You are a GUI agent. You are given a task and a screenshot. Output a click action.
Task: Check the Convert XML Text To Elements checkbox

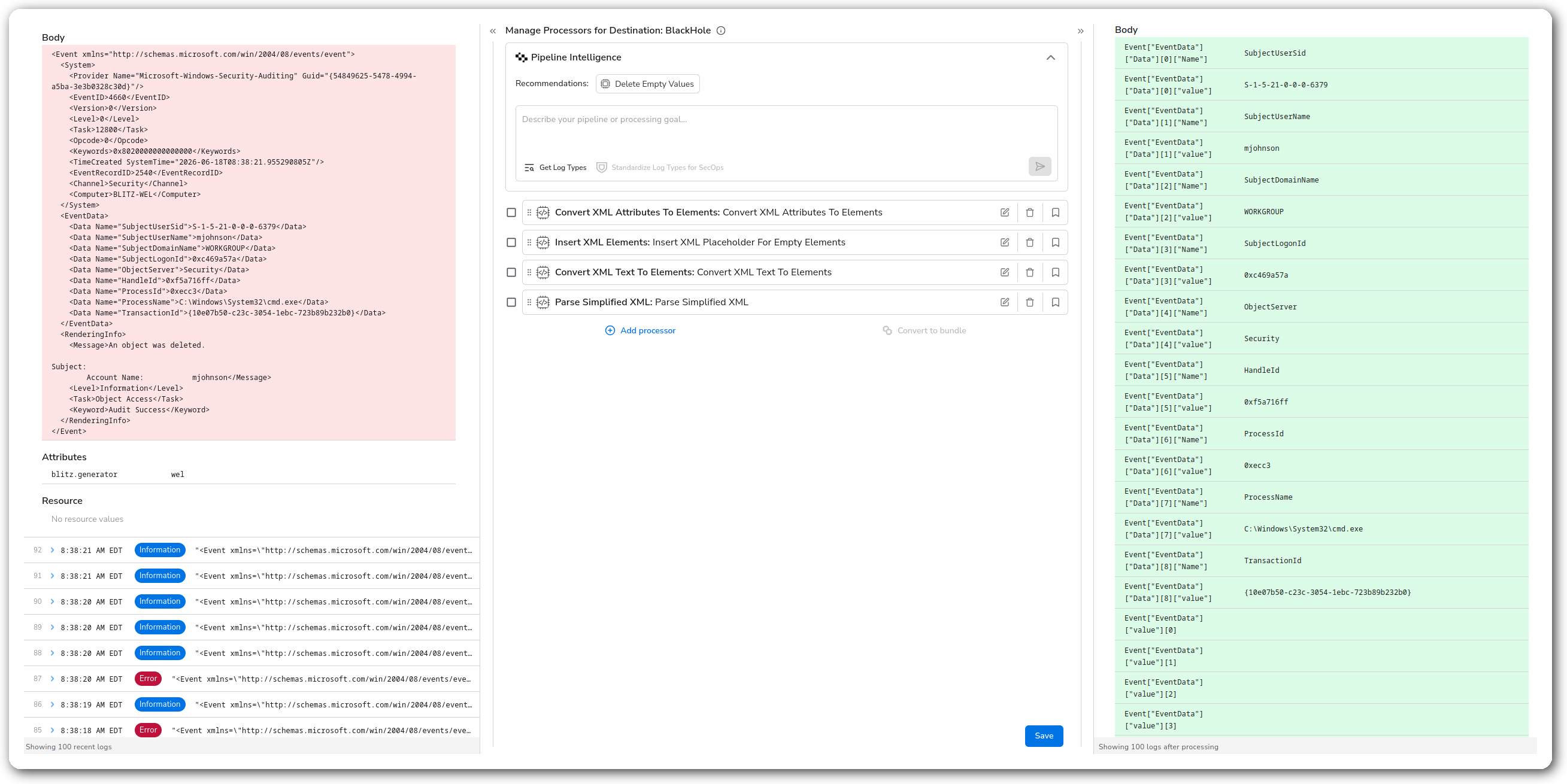click(511, 272)
